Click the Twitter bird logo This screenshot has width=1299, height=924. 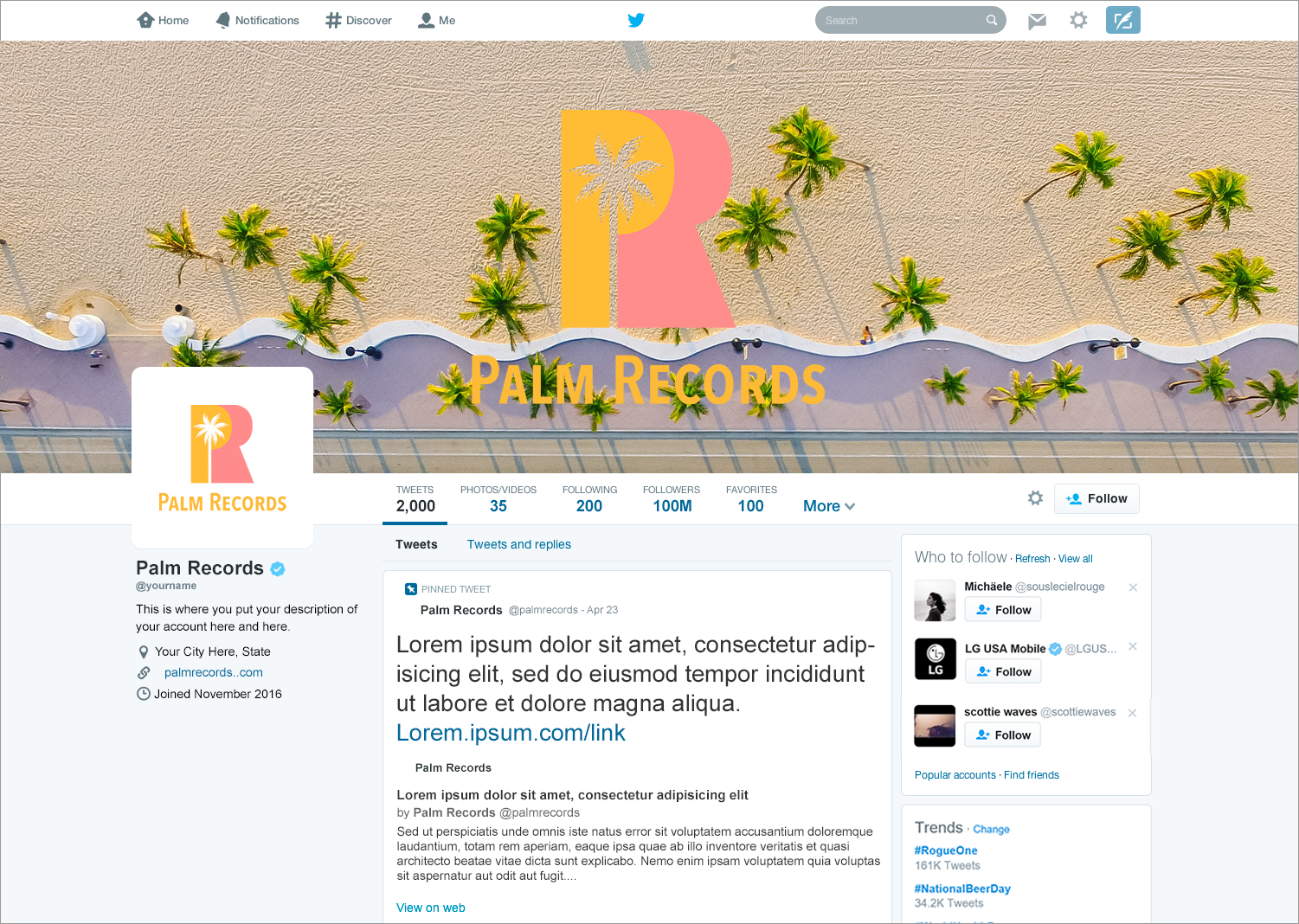tap(636, 20)
